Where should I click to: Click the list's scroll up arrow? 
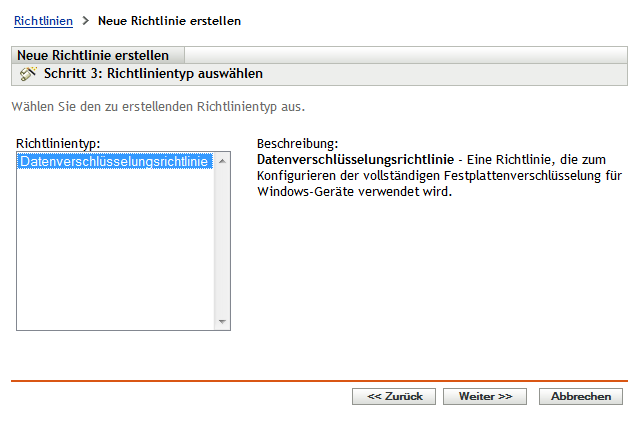point(223,160)
